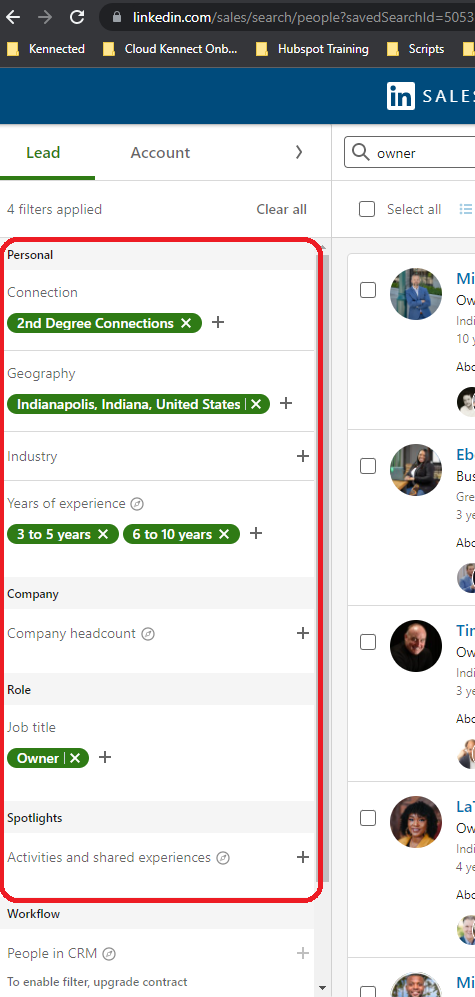Screen dimensions: 475x997
Task: Tick the second lead result checkbox
Action: [x=368, y=466]
